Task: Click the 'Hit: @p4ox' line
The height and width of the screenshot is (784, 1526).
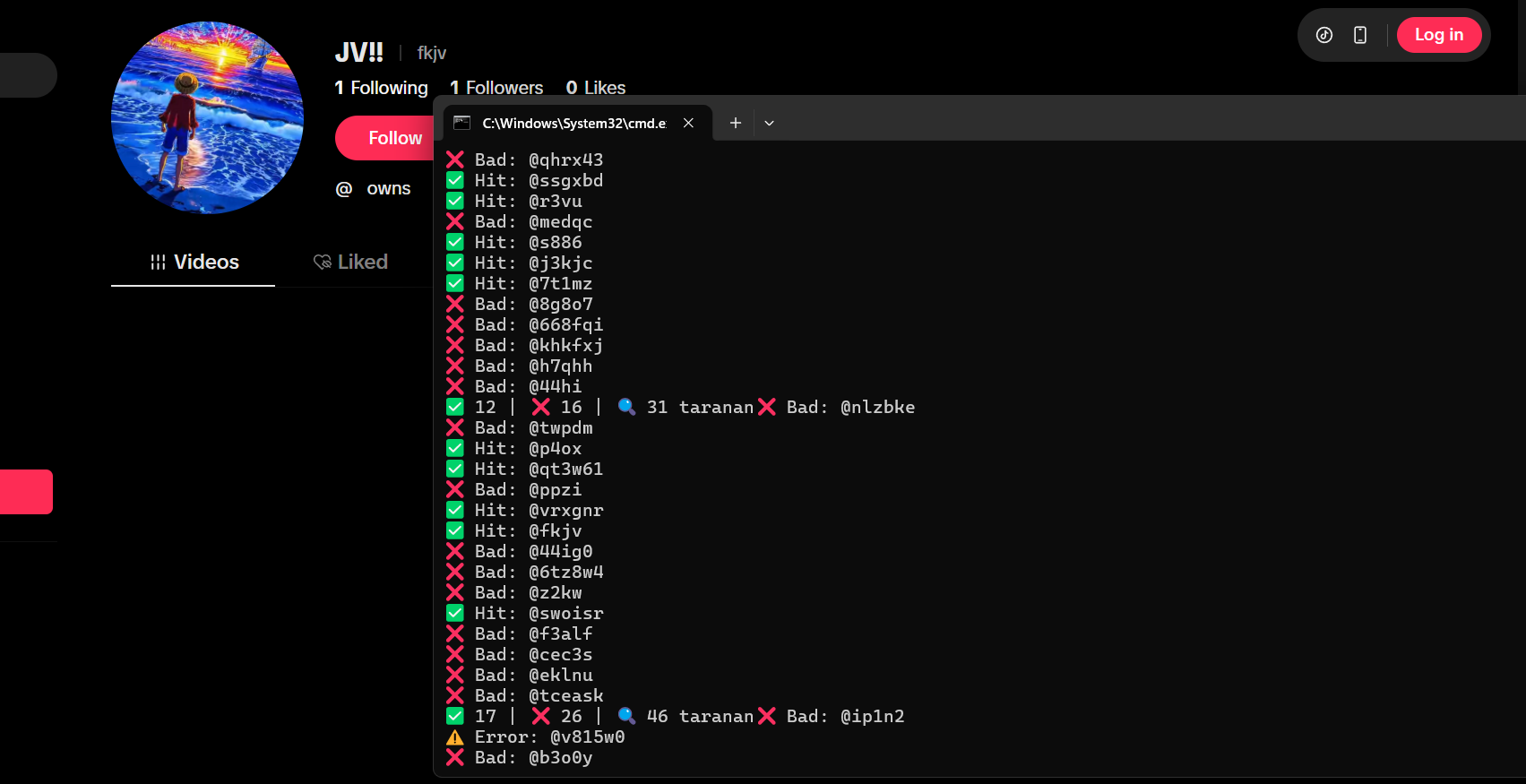Action: (514, 448)
